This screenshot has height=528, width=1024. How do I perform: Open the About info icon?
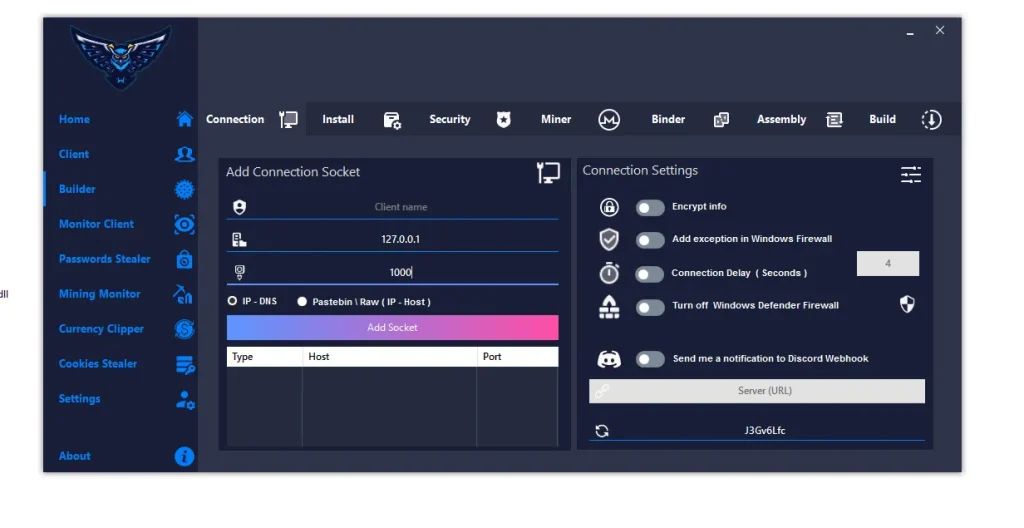[184, 456]
